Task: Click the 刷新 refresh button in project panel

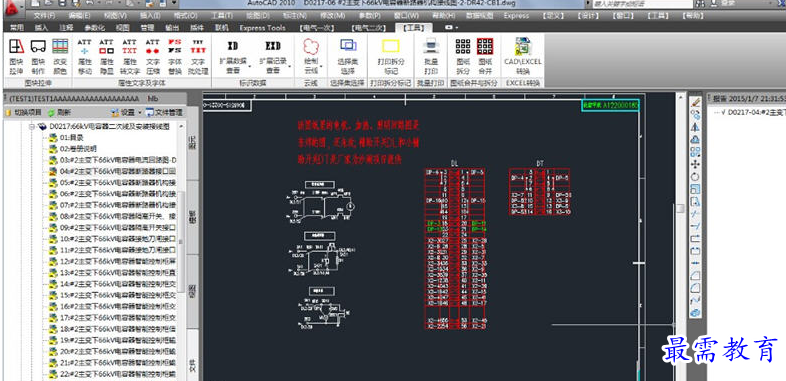Action: point(59,112)
